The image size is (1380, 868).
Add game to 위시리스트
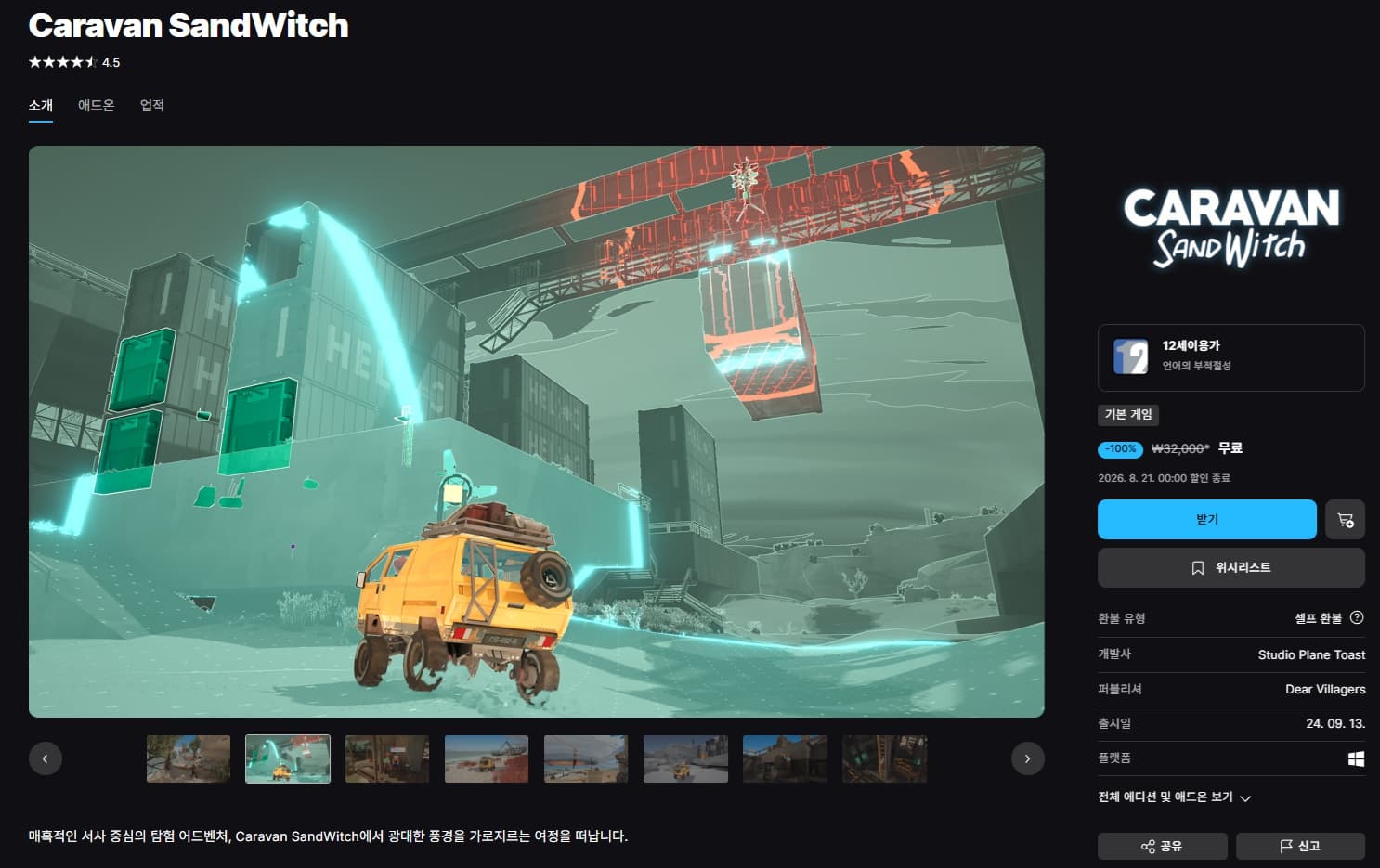[x=1231, y=568]
